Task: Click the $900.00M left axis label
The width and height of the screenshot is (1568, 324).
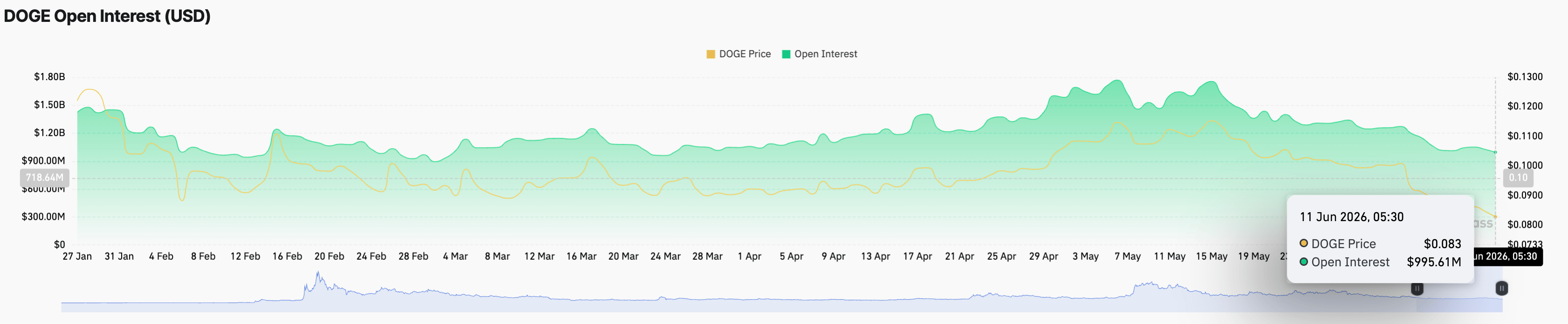Action: (x=43, y=161)
